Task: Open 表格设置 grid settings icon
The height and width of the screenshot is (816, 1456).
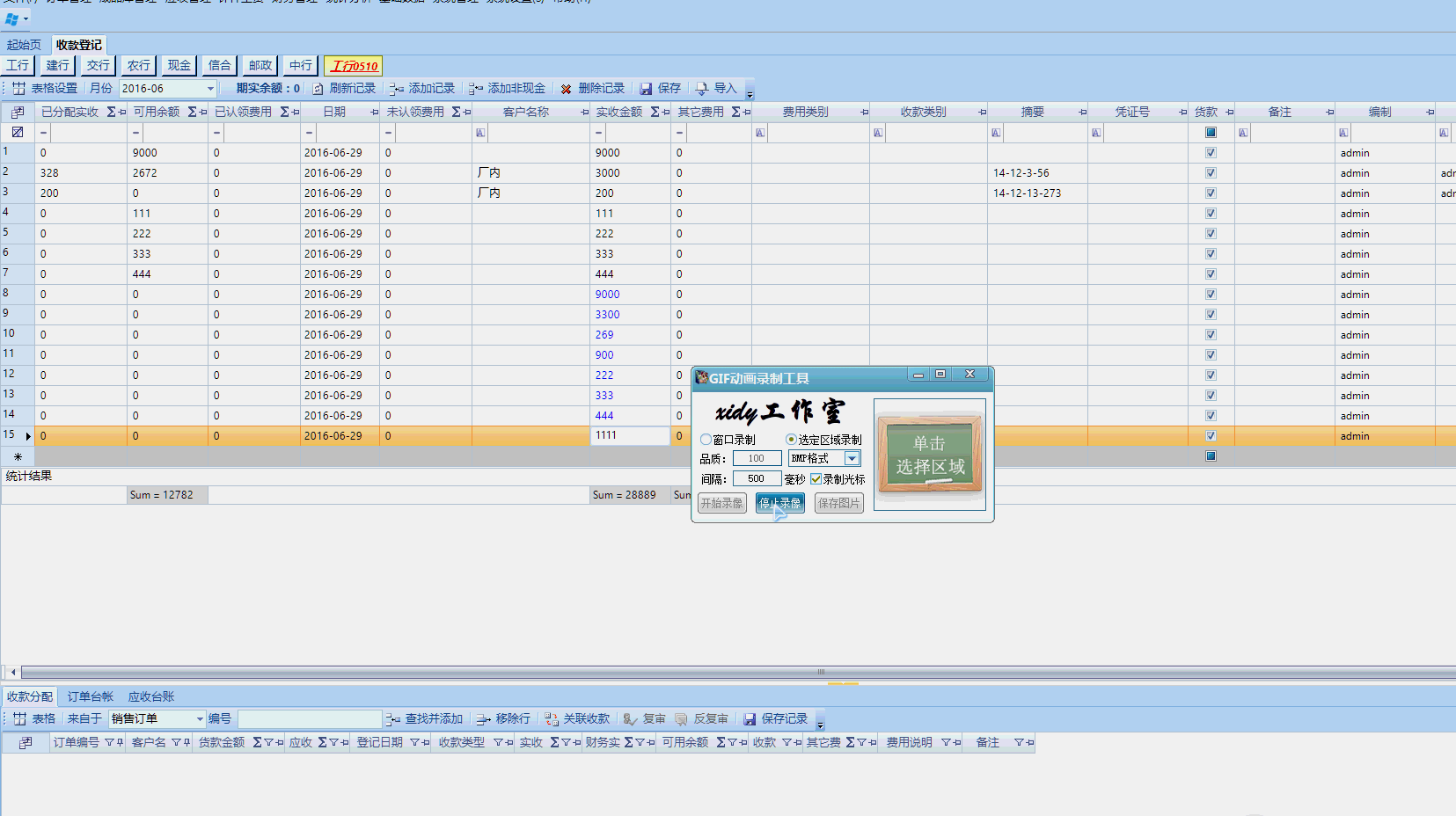Action: [18, 89]
